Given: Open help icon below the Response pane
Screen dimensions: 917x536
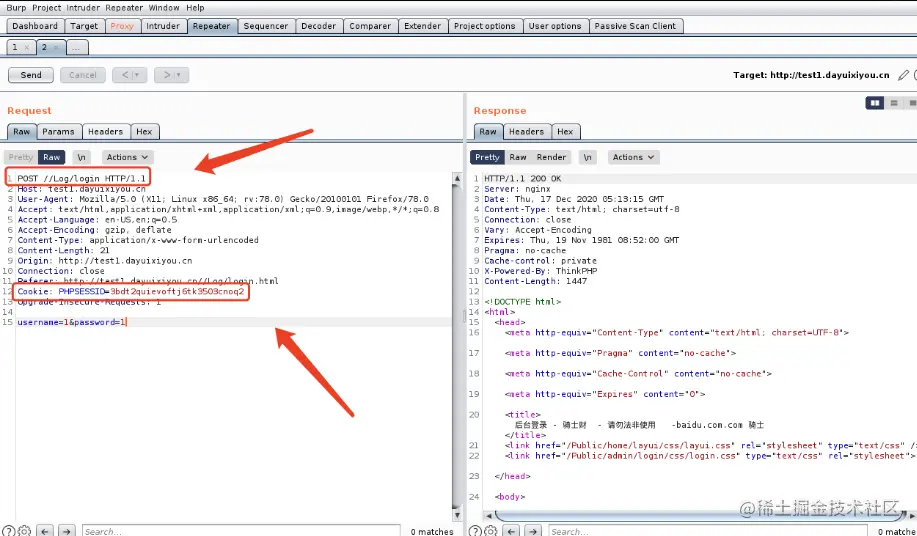Looking at the screenshot, I should tap(475, 531).
